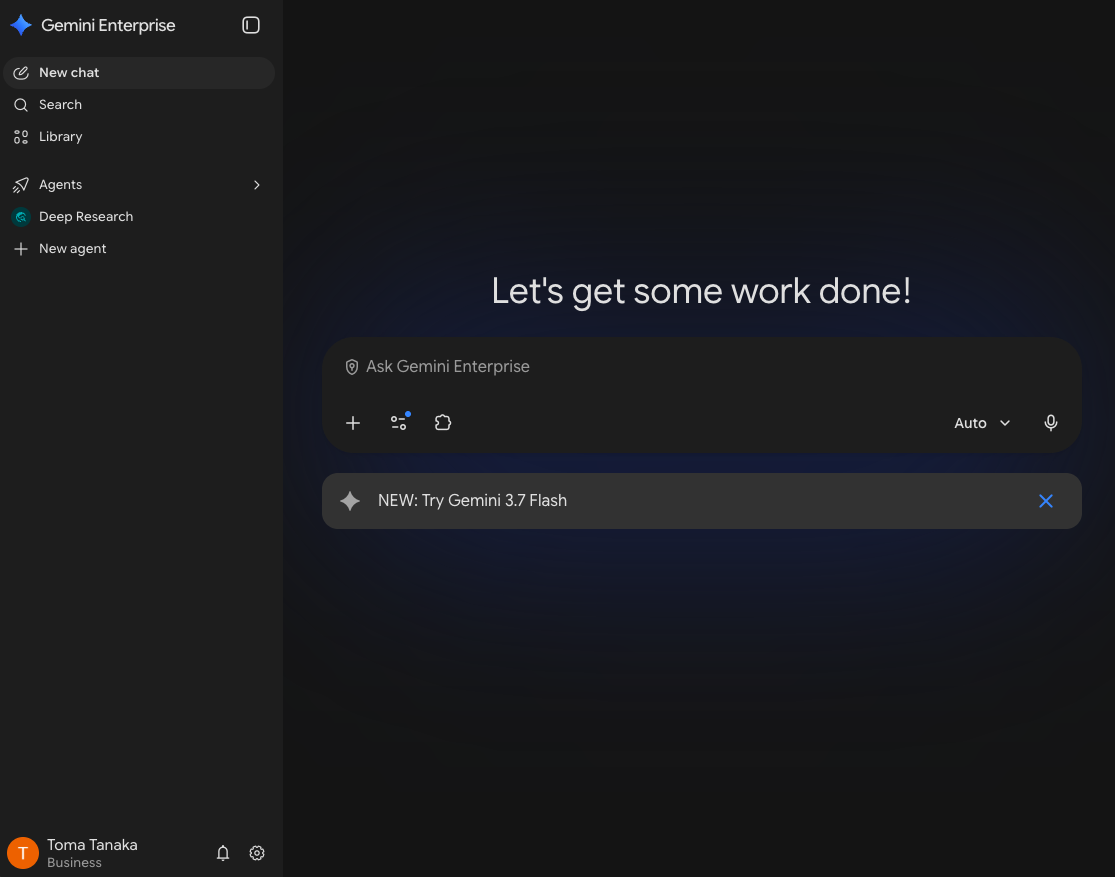This screenshot has width=1115, height=877.
Task: Open the Auto model dropdown
Action: [982, 423]
